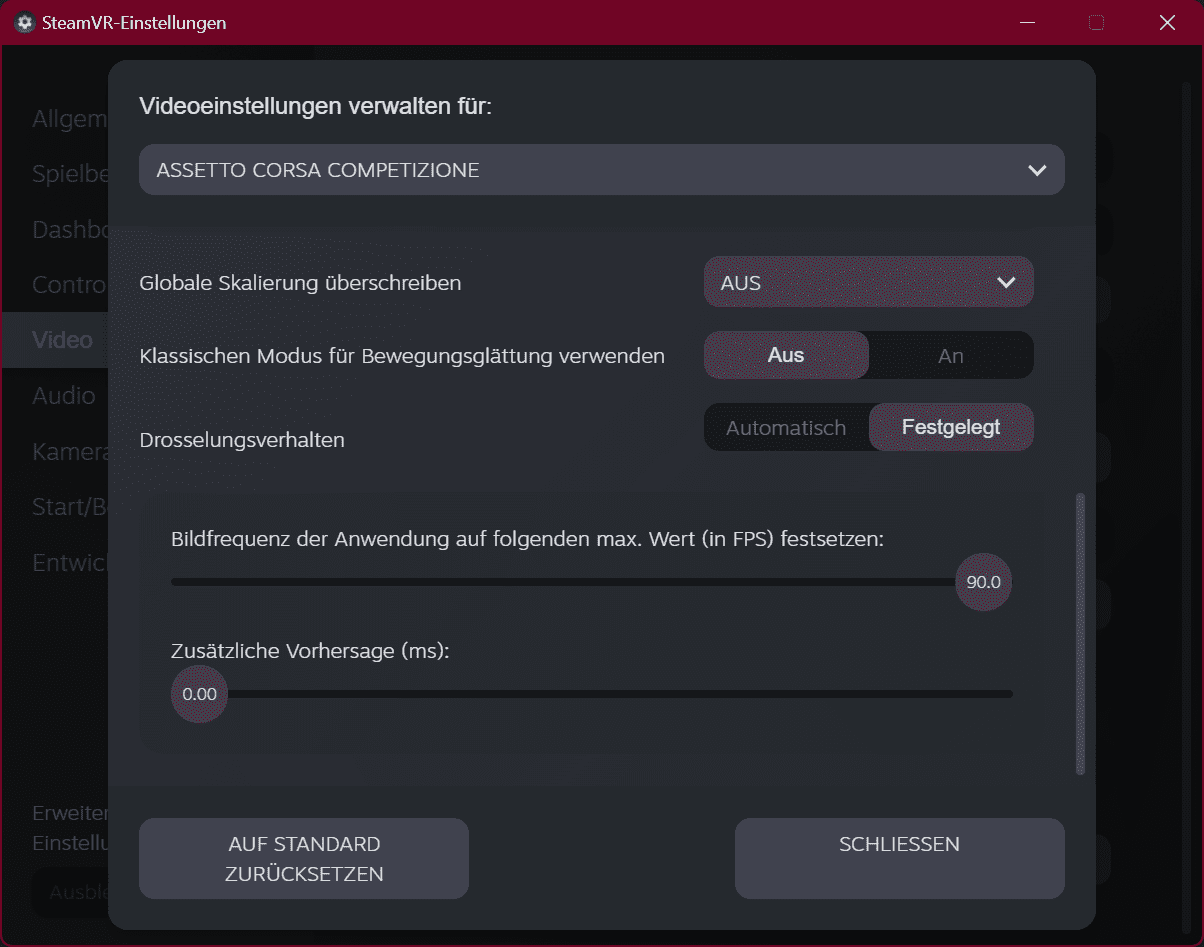Maximize the SteamVR settings window
The width and height of the screenshot is (1204, 947).
[x=1096, y=23]
